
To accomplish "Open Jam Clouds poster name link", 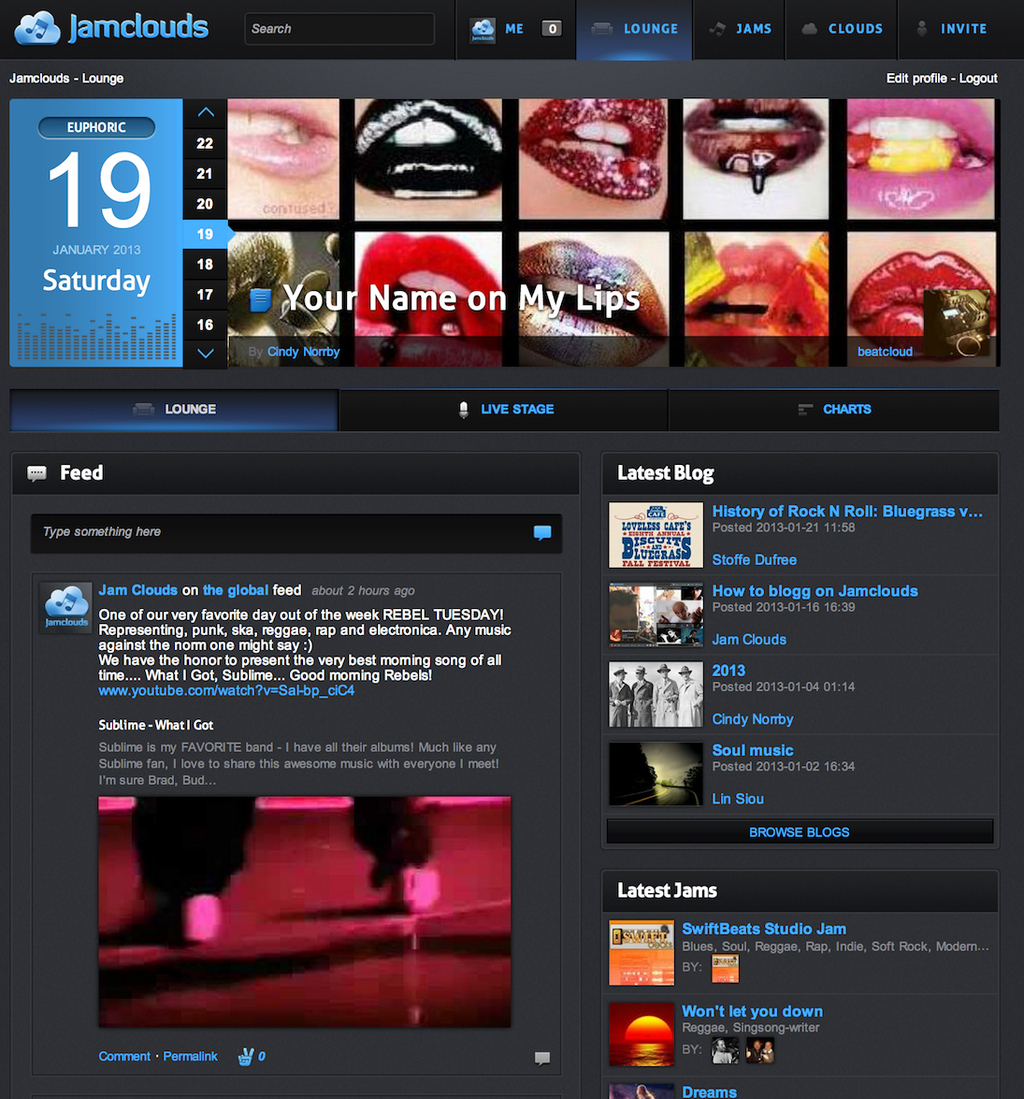I will click(138, 590).
